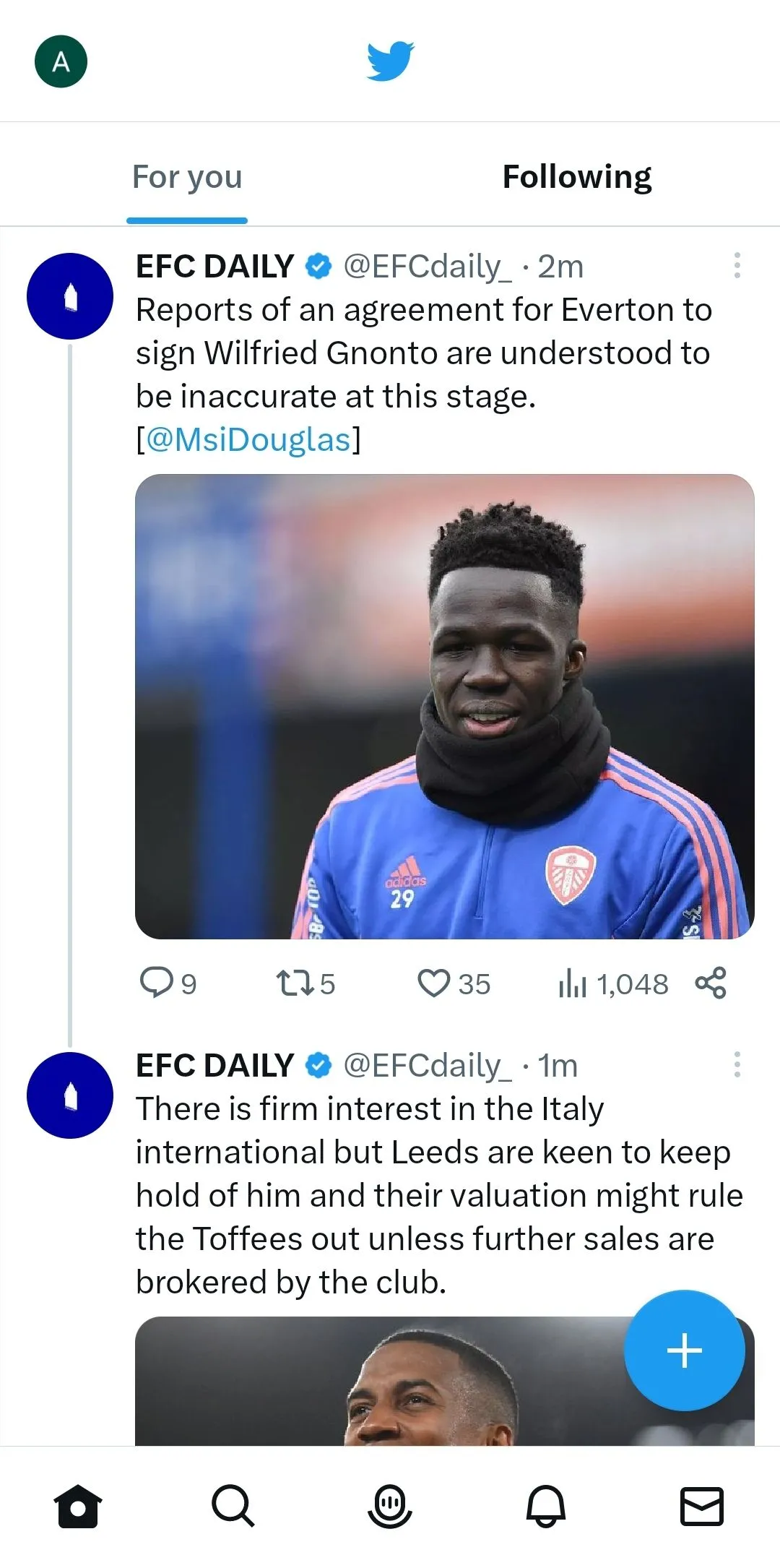Open Spaces from the bottom bar
The height and width of the screenshot is (1568, 780).
390,1507
